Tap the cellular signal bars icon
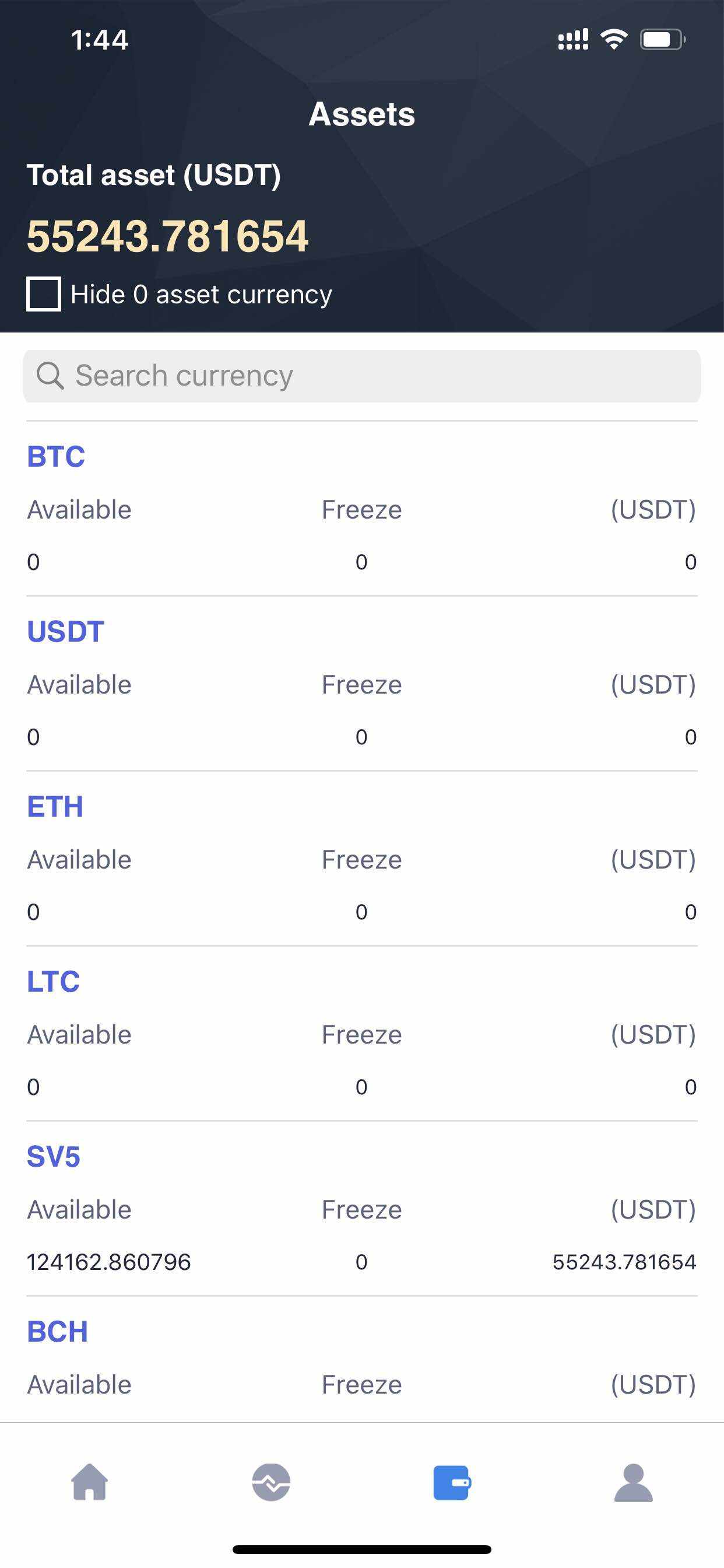The image size is (724, 1568). (x=572, y=40)
